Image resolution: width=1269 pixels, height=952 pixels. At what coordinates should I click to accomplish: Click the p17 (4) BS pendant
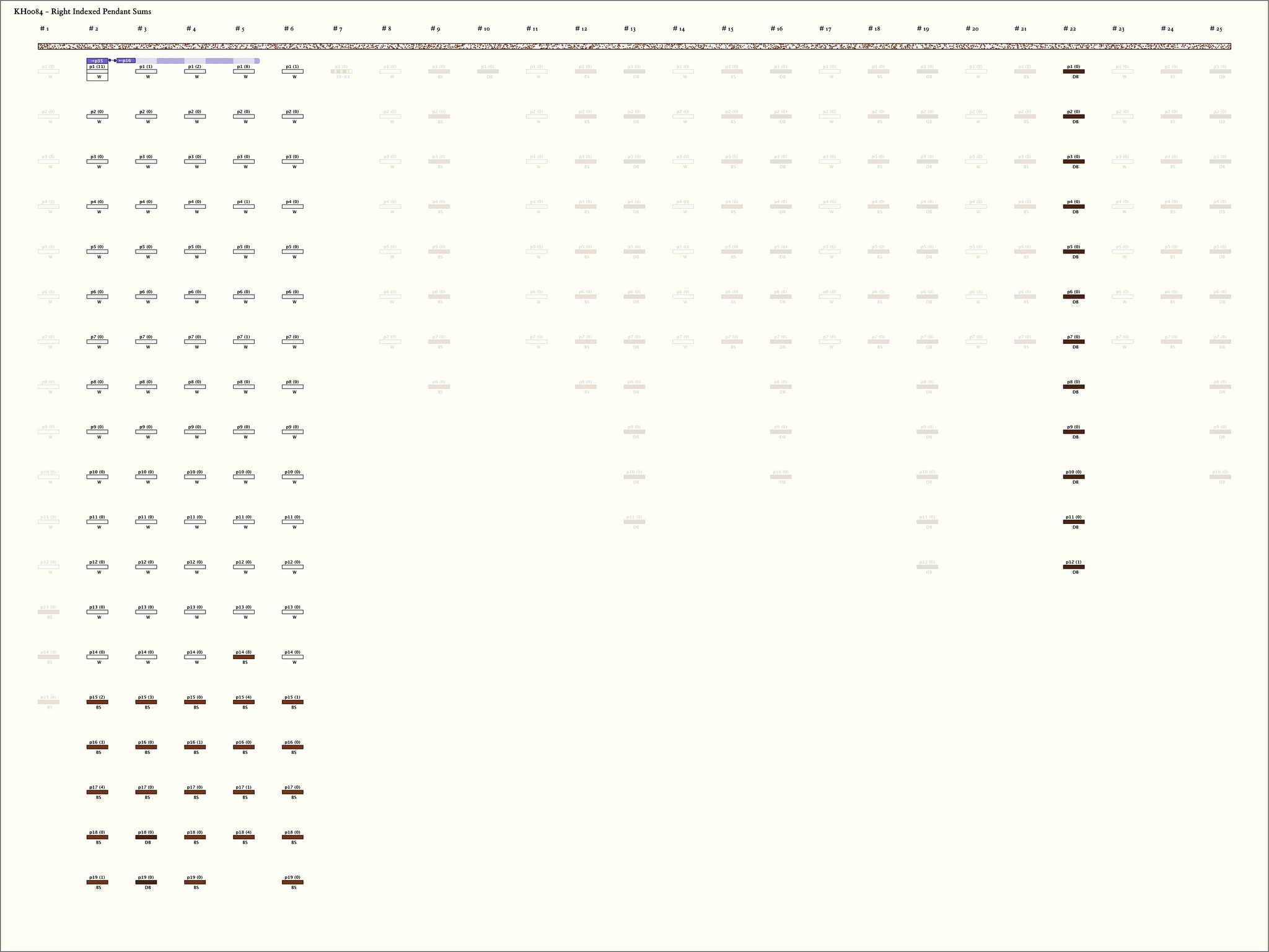[97, 792]
